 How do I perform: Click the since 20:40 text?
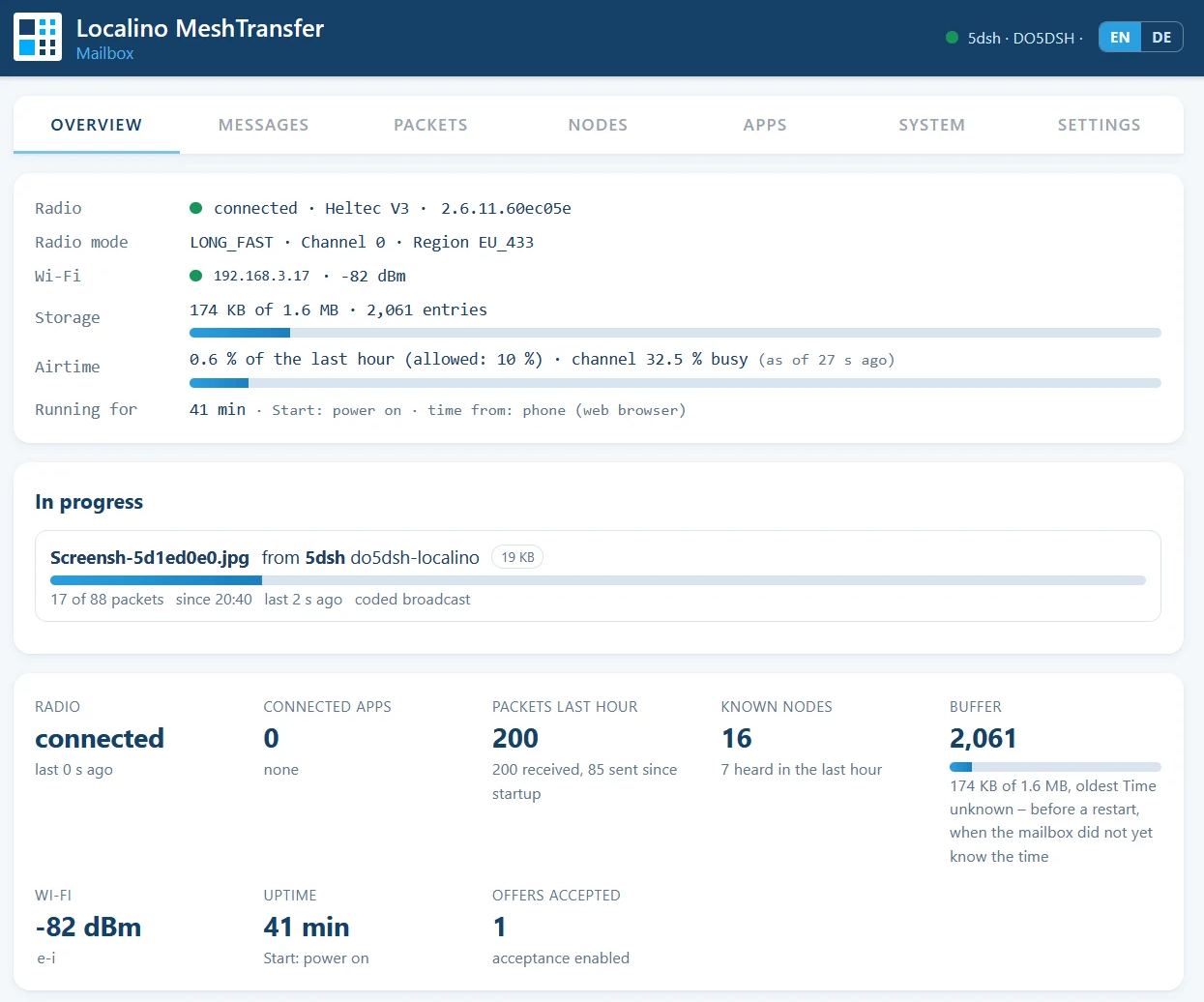[x=214, y=600]
